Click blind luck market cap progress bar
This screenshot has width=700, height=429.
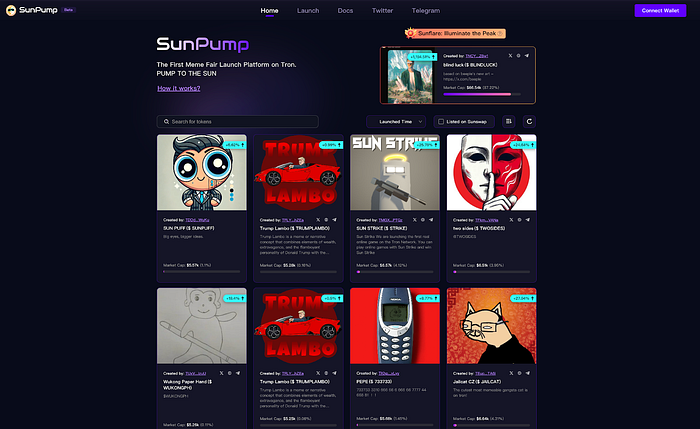482,94
